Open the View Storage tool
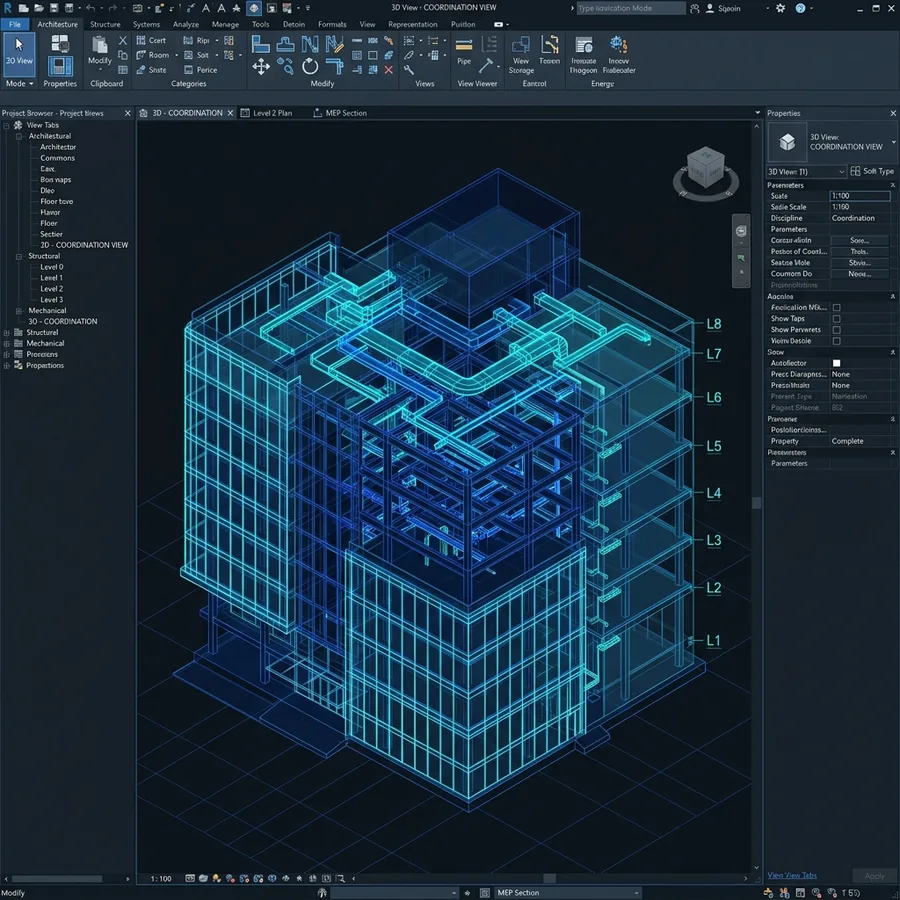The width and height of the screenshot is (900, 900). click(x=521, y=55)
